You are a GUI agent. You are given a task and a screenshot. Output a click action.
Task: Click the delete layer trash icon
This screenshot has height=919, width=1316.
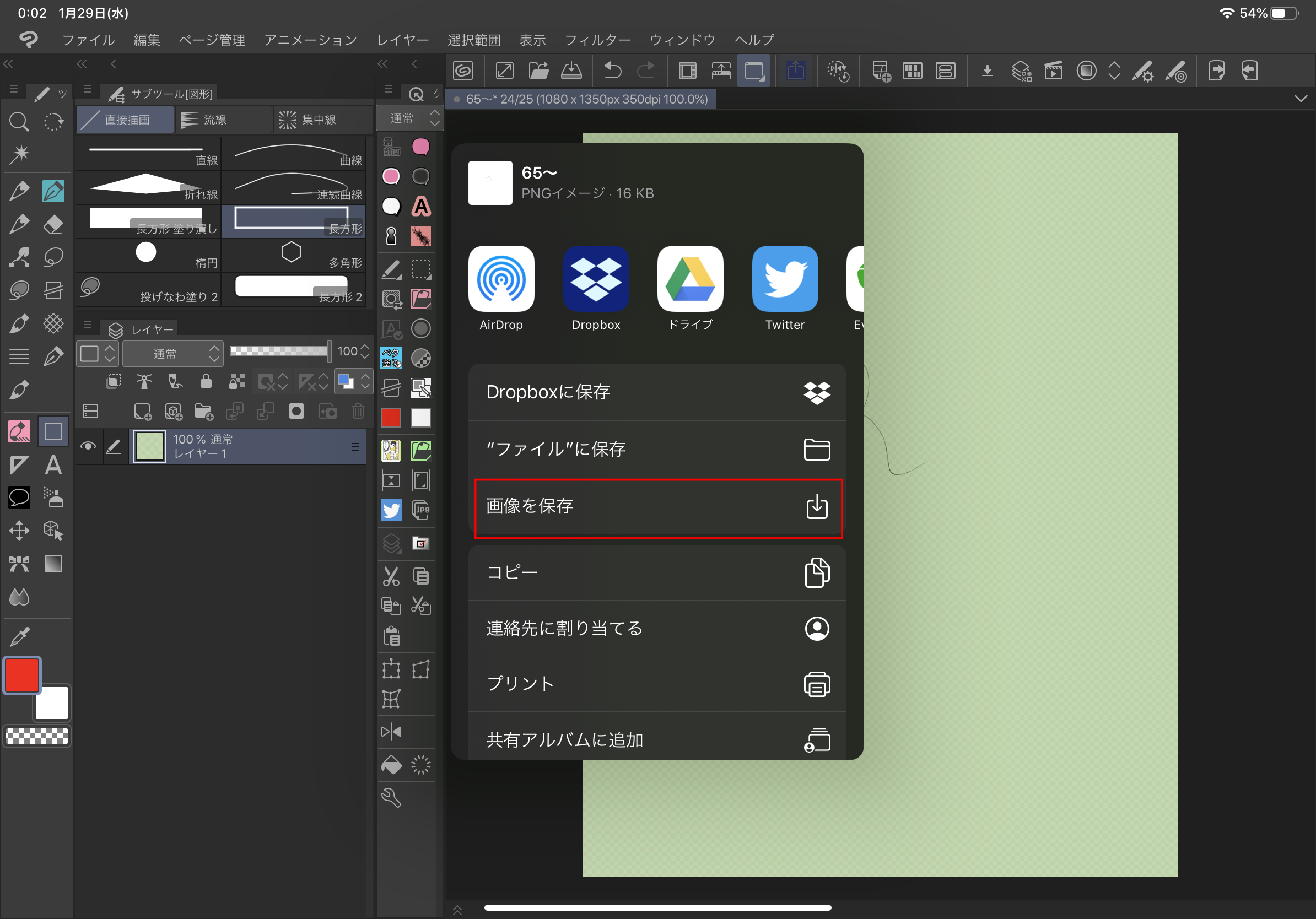pos(358,412)
